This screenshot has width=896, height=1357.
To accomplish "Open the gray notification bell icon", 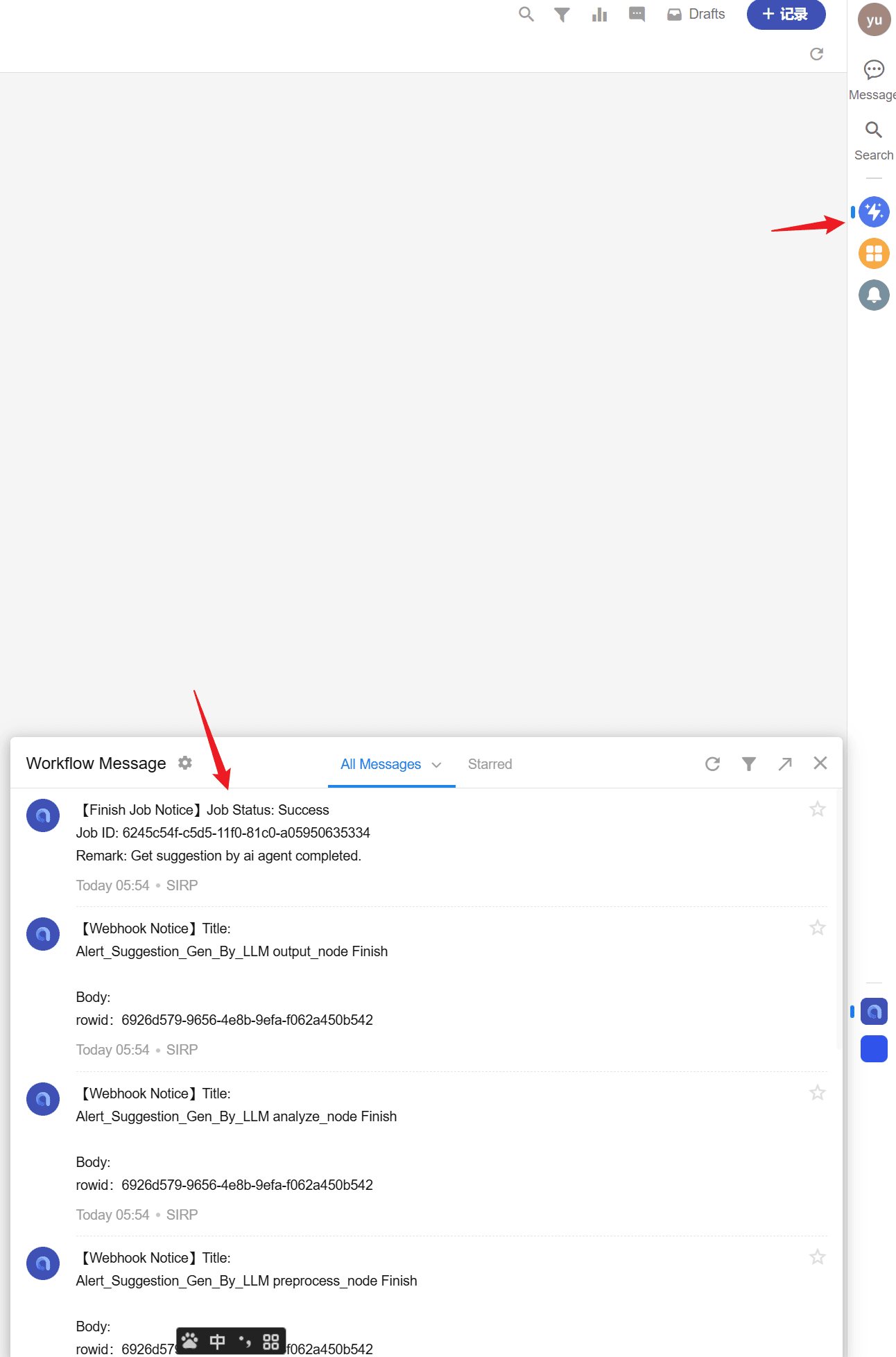I will (x=874, y=295).
